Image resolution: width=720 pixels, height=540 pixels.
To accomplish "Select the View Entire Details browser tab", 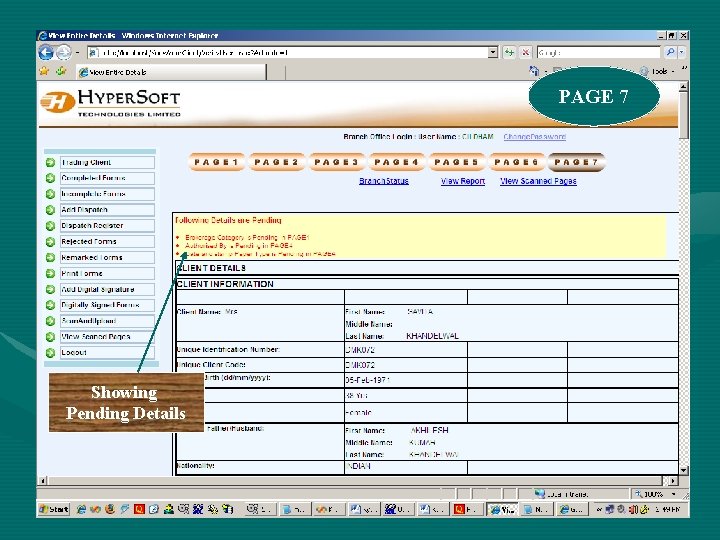I will 171,72.
